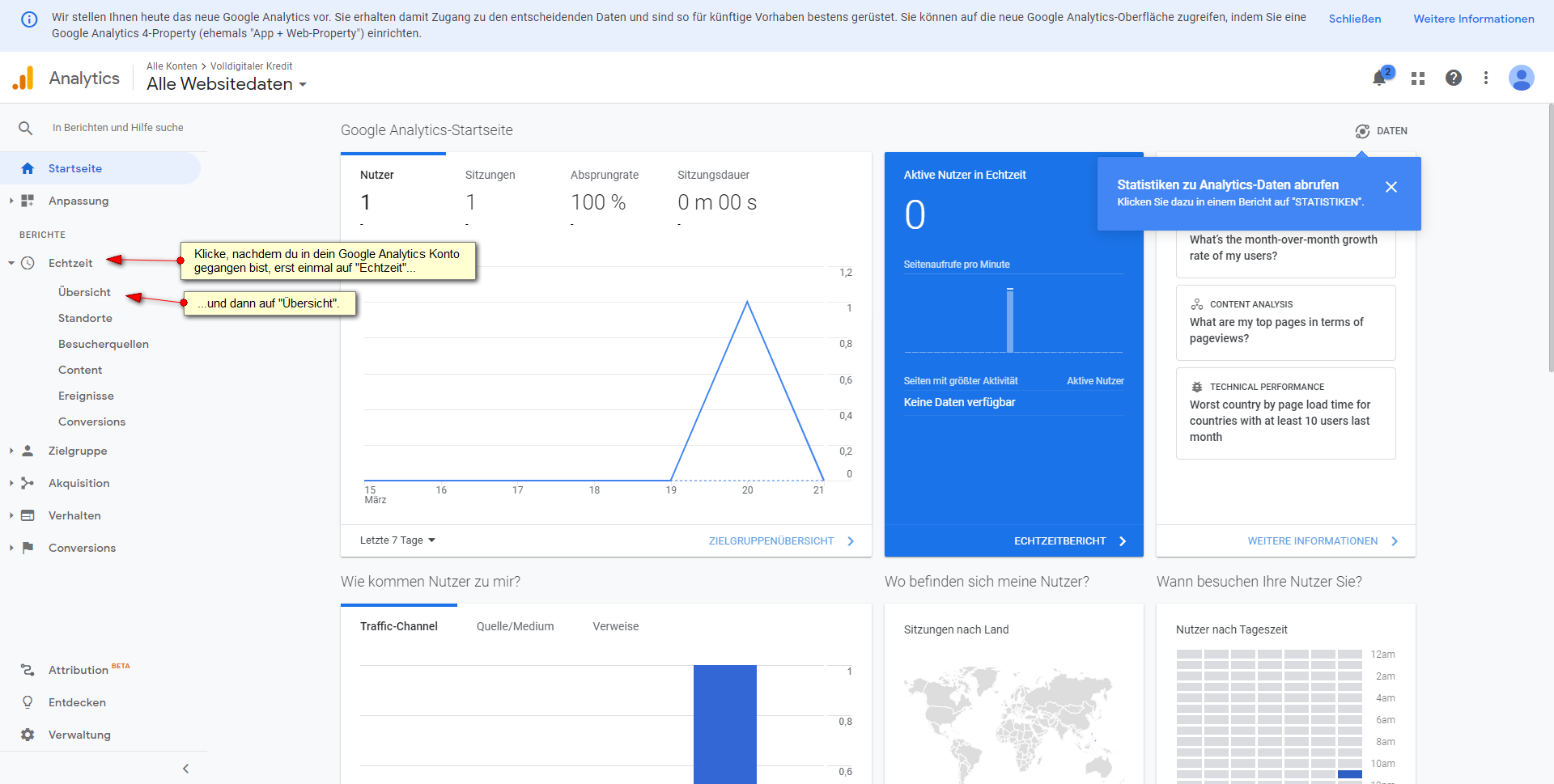Switch to the Traffic-Channel tab
Viewport: 1554px width, 784px height.
[399, 626]
